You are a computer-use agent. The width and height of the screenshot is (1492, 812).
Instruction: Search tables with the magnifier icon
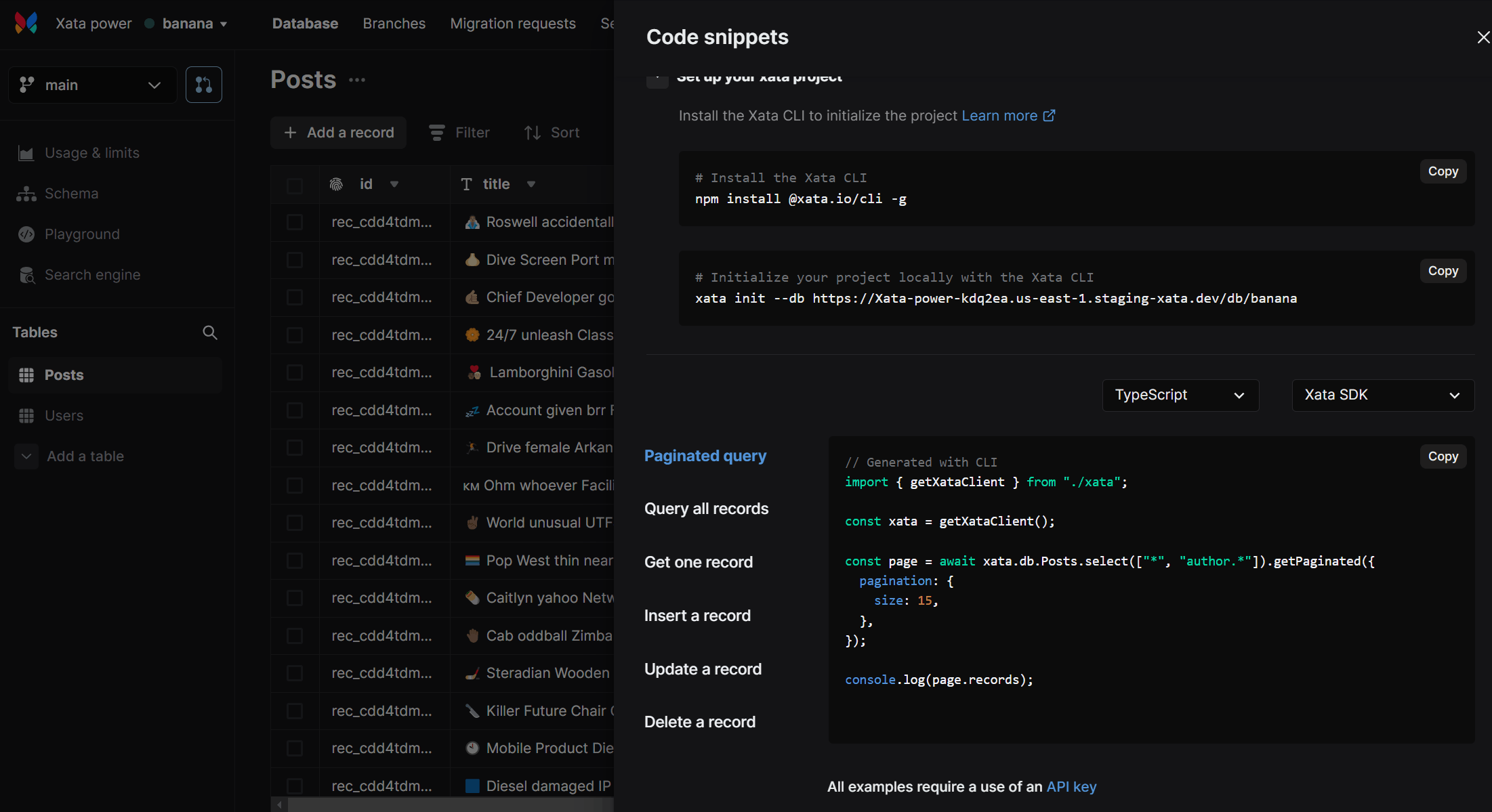(210, 333)
